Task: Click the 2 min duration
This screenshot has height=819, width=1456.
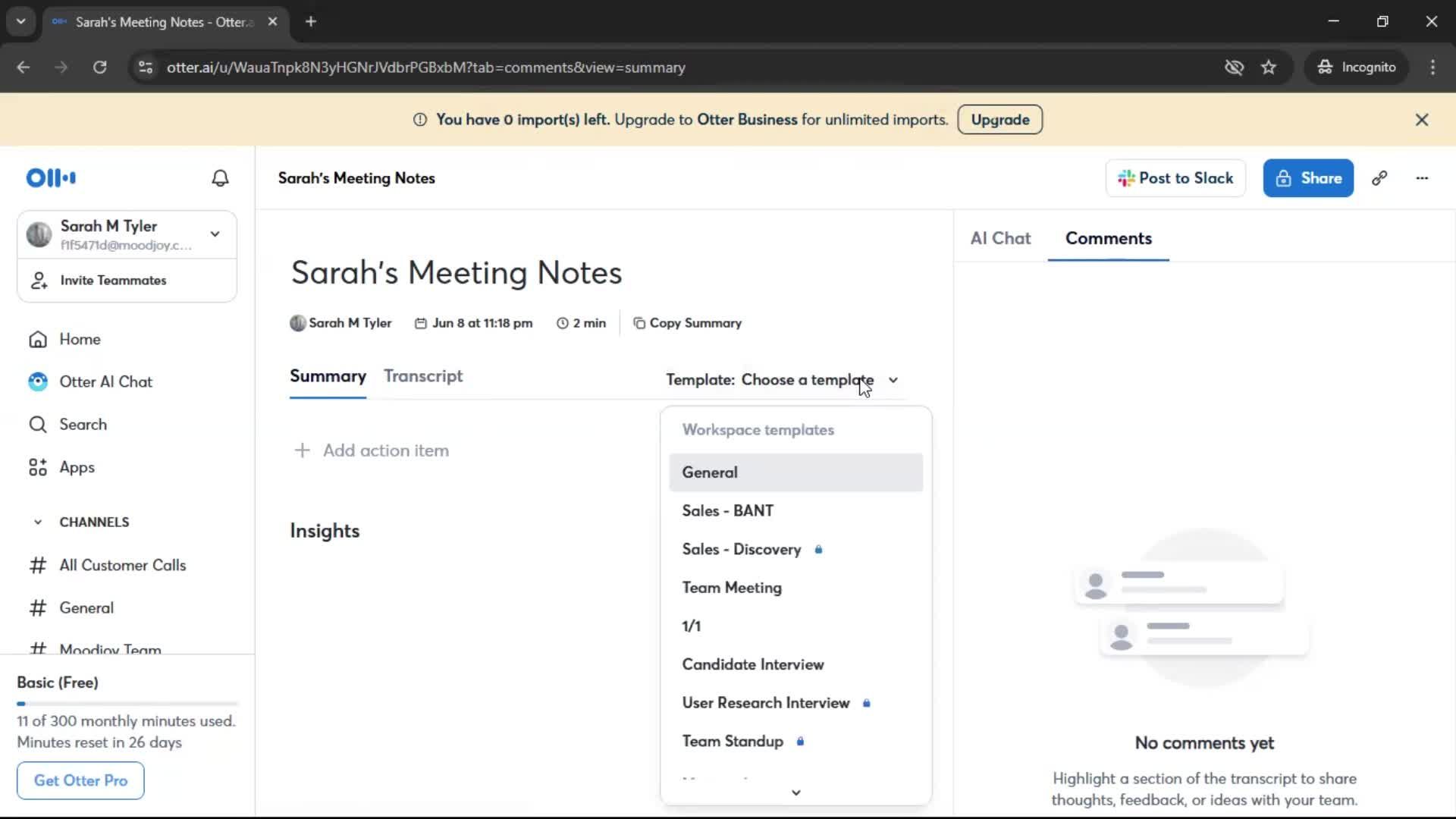Action: point(581,323)
